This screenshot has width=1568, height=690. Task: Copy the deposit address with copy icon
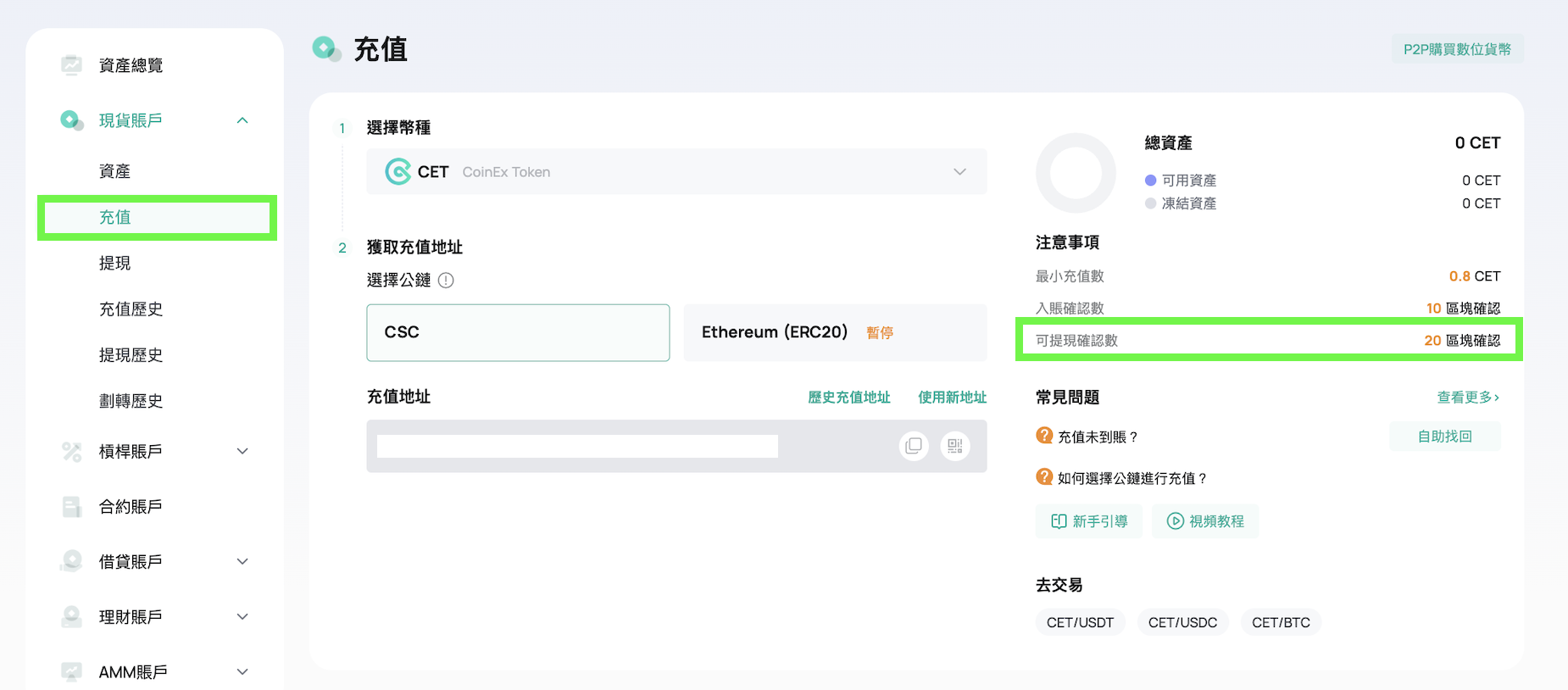(914, 446)
